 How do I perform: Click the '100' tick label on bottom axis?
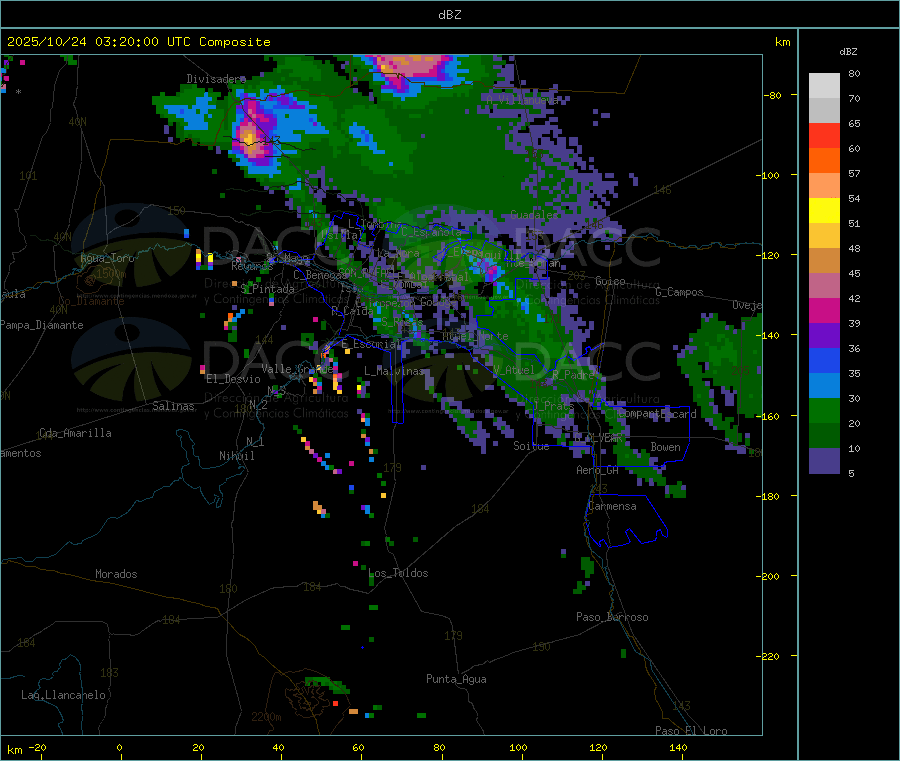coord(518,747)
